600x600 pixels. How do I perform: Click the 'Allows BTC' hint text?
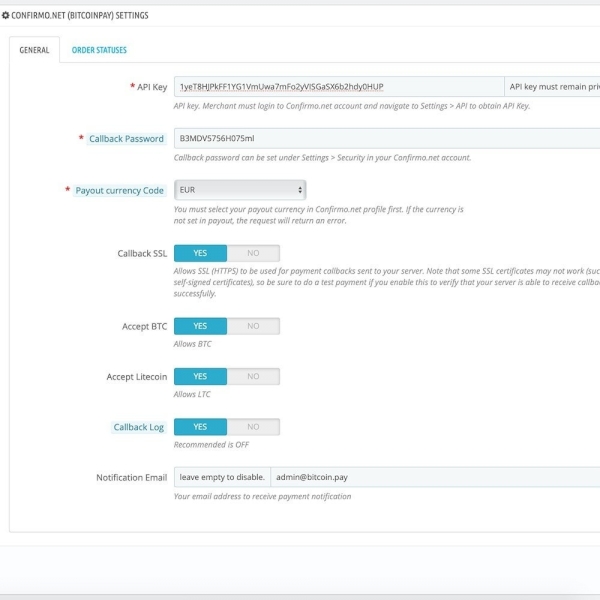pos(192,344)
